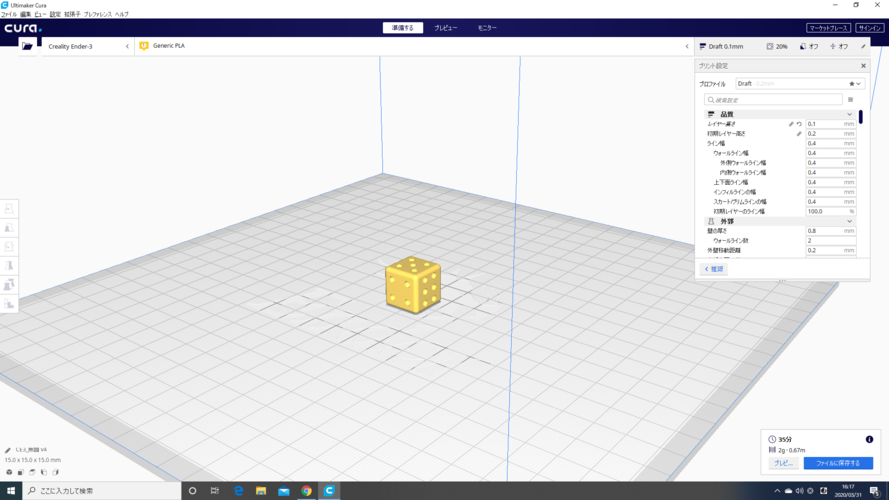Image resolution: width=889 pixels, height=500 pixels.
Task: Click the adhesion オフ icon
Action: [x=833, y=46]
